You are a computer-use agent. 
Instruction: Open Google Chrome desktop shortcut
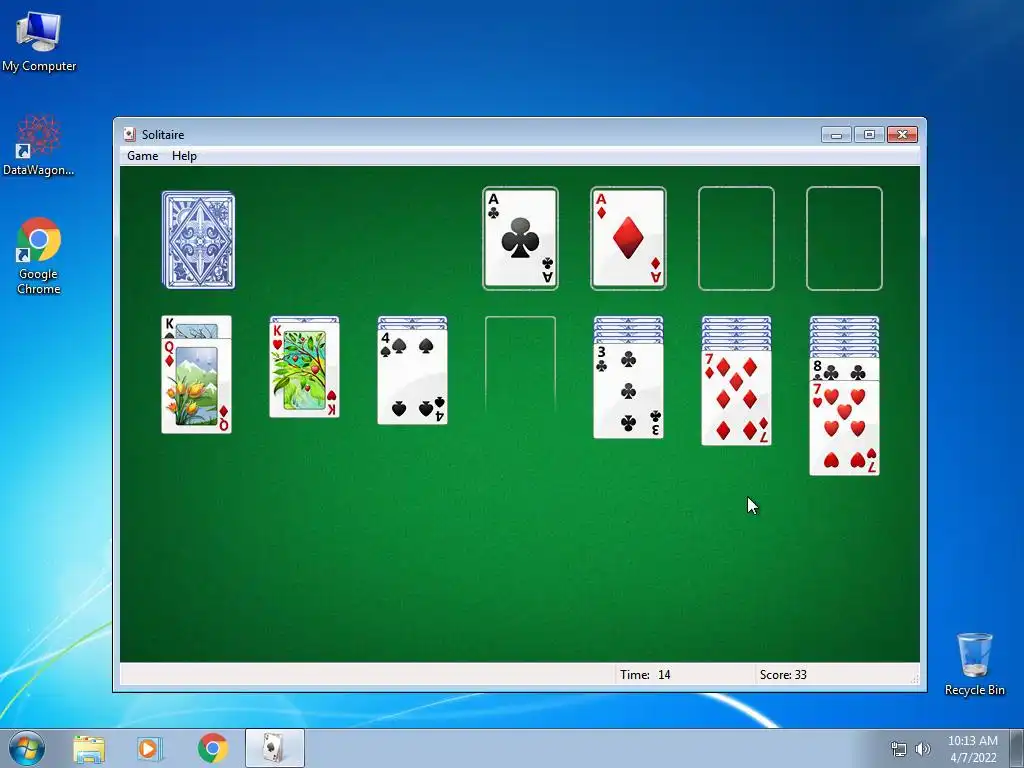39,256
